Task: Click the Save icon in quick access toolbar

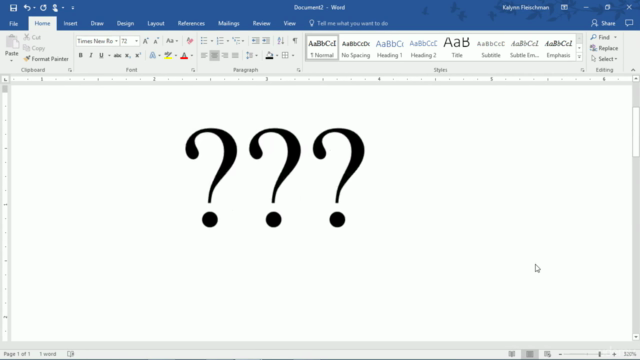Action: 13,8
